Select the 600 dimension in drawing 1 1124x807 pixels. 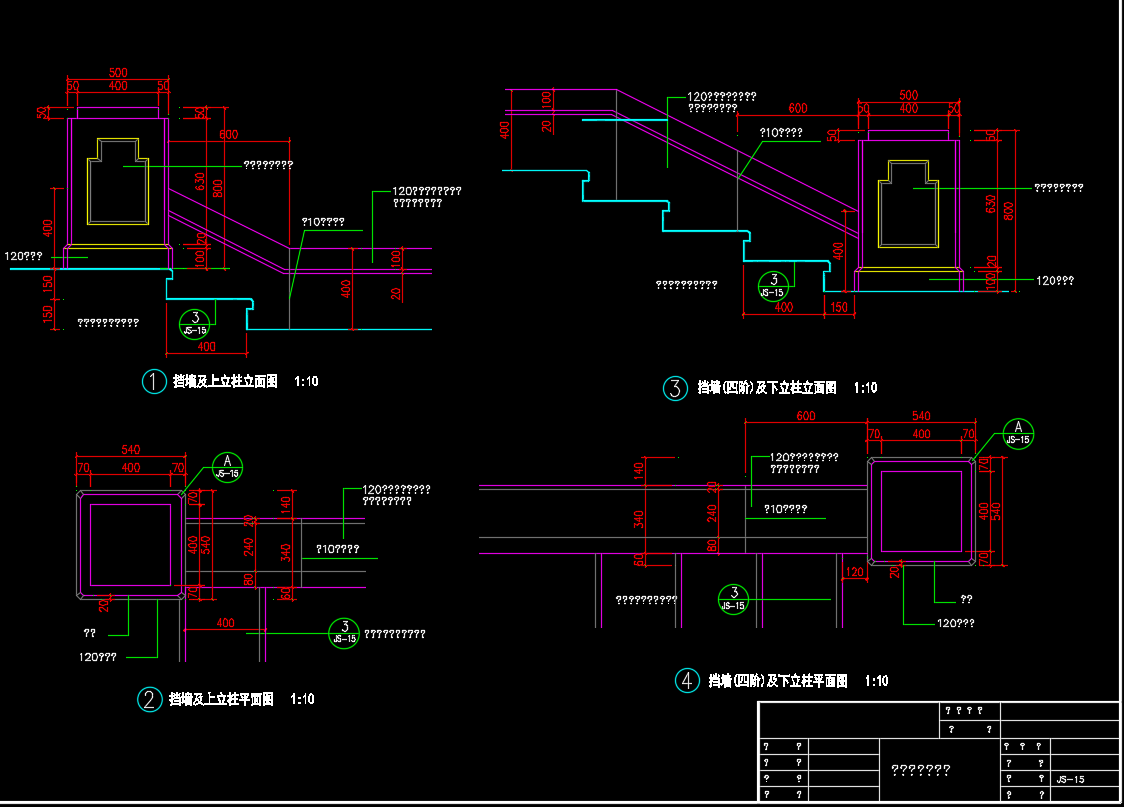(x=229, y=135)
